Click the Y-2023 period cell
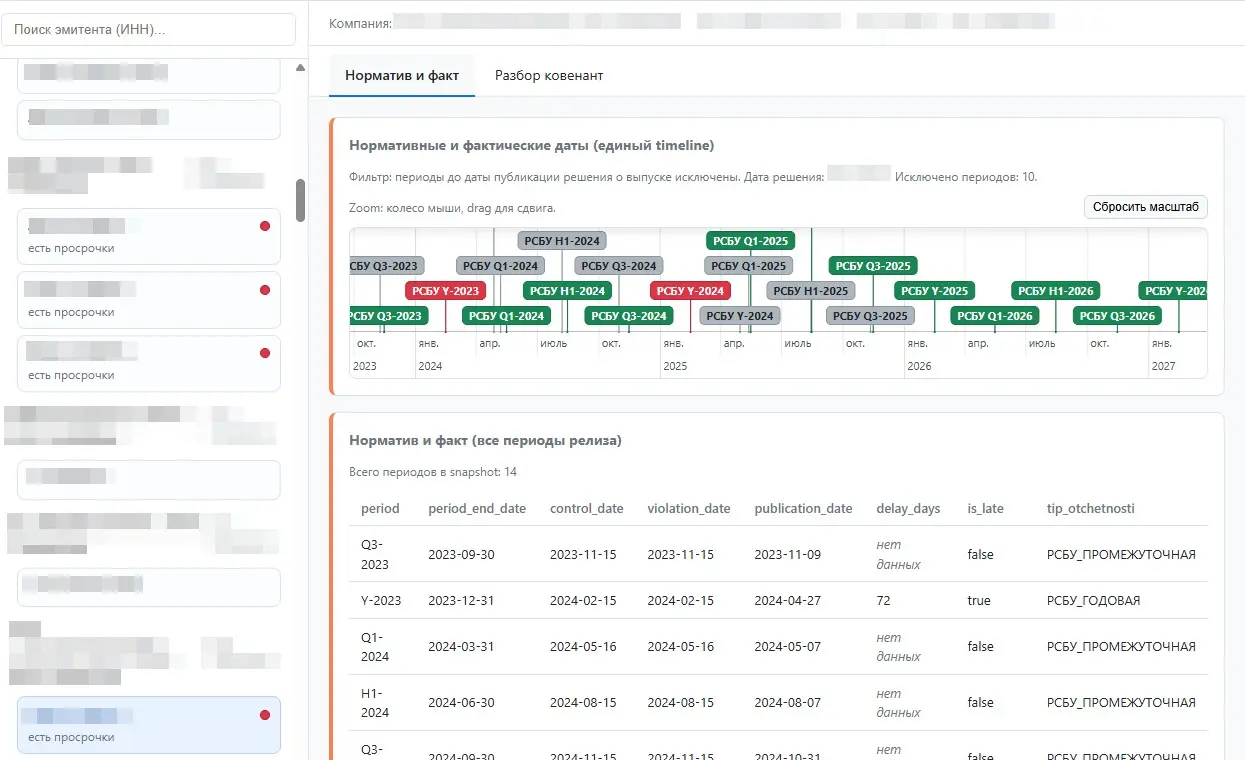This screenshot has width=1245, height=760. [x=381, y=601]
